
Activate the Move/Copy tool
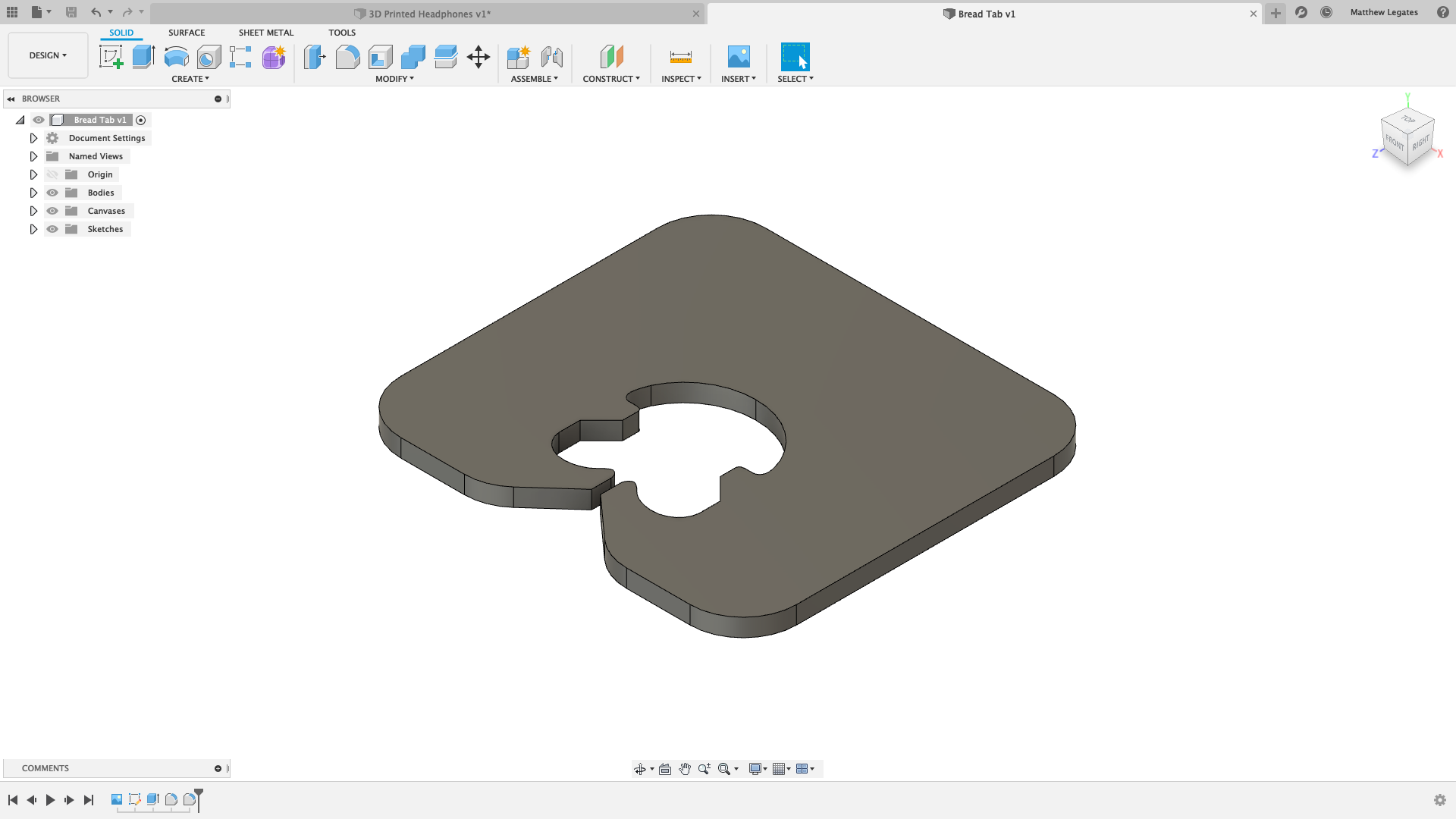point(478,57)
